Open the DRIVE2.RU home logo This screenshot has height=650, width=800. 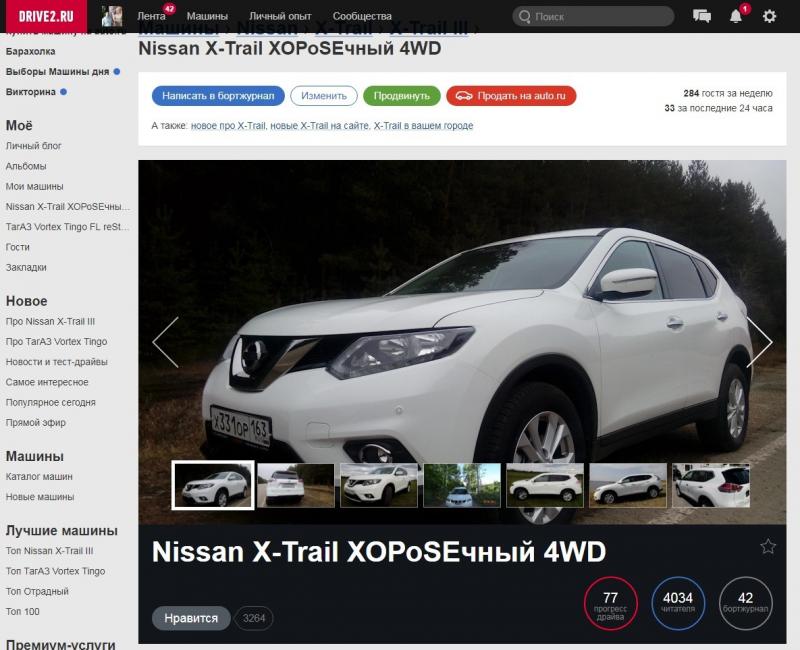(46, 16)
